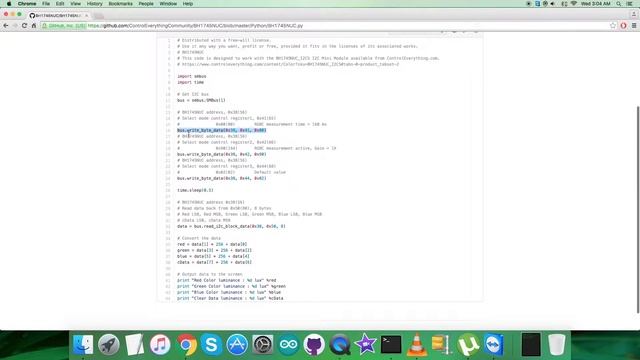This screenshot has height=360, width=640.
Task: Click the 'cData = data[7] * 256' line
Action: click(214, 262)
